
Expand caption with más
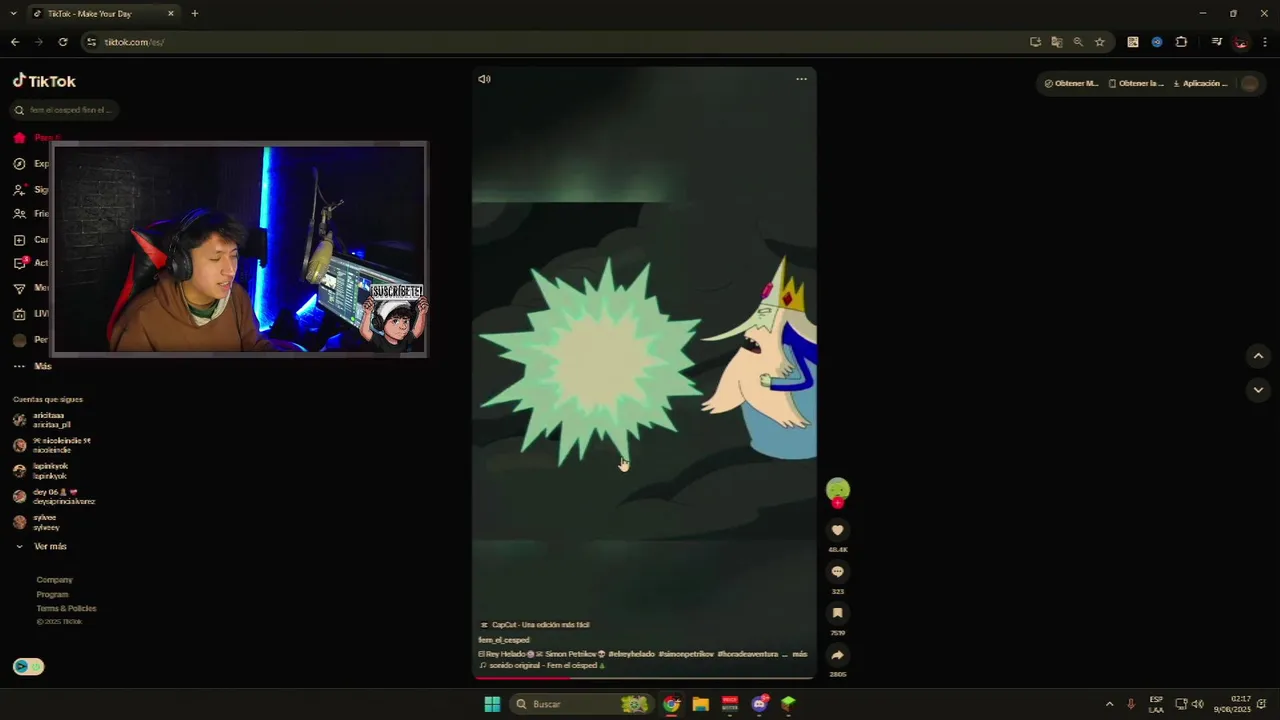click(x=799, y=654)
